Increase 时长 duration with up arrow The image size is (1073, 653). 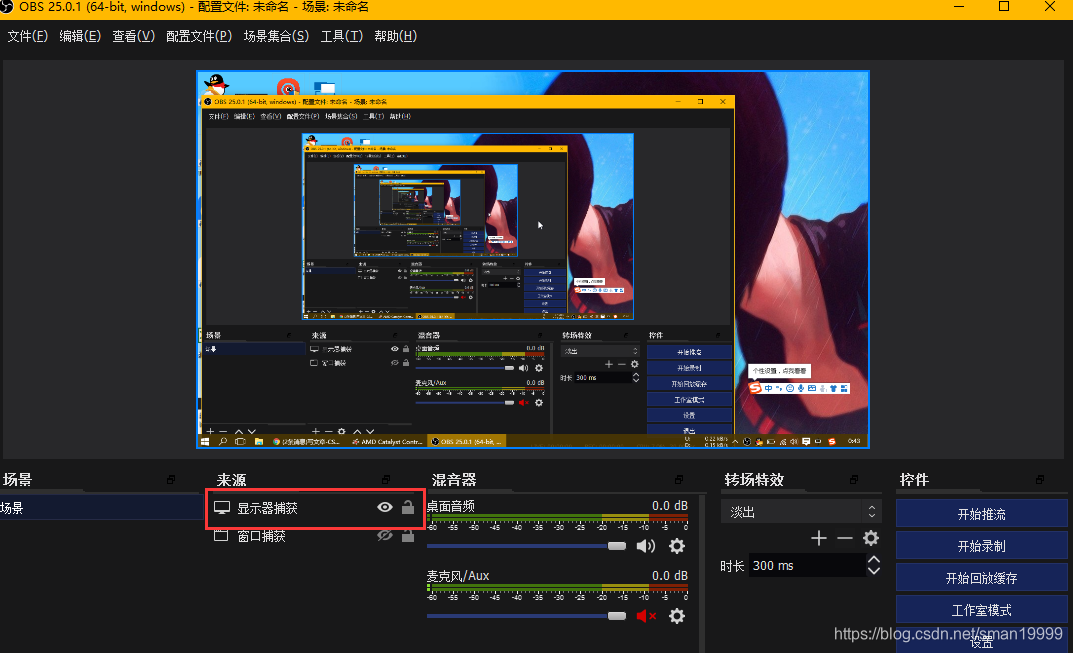874,560
